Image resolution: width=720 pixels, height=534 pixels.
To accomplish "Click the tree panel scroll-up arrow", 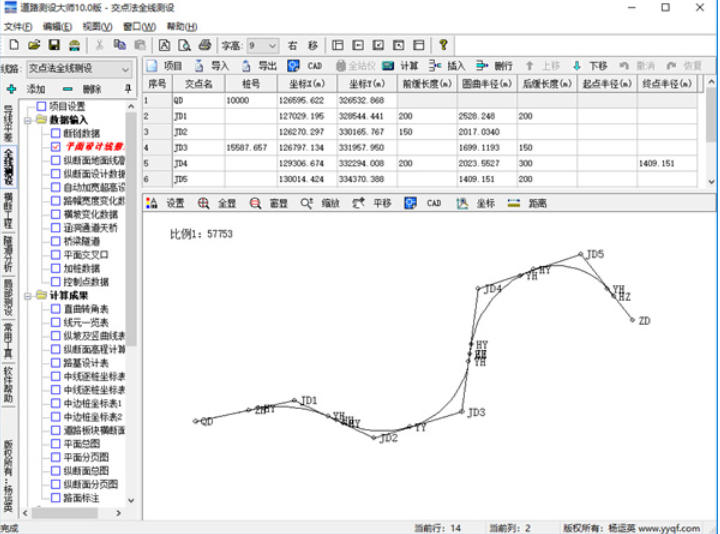I will pyautogui.click(x=131, y=106).
